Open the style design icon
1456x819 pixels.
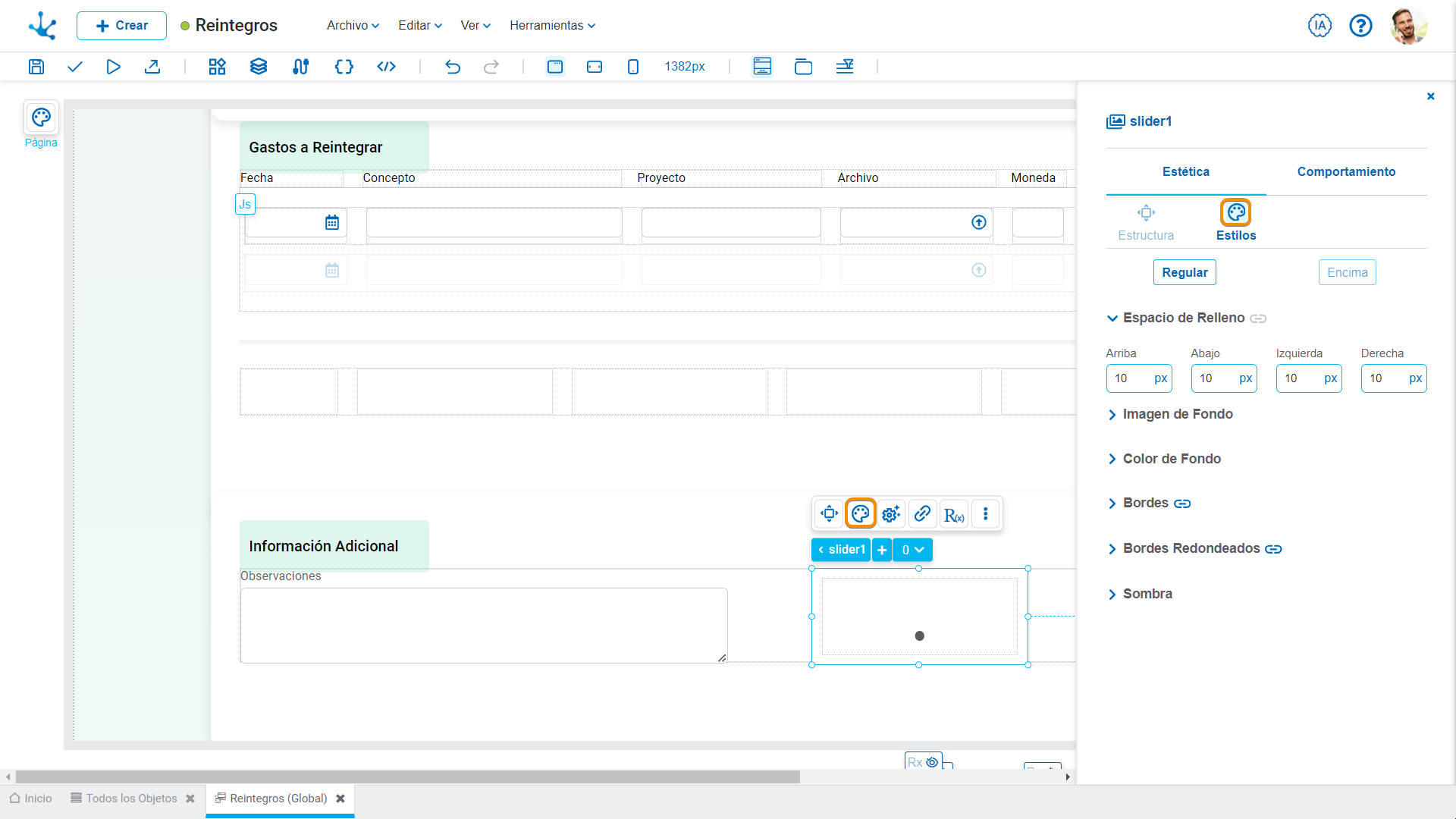pyautogui.click(x=300, y=67)
